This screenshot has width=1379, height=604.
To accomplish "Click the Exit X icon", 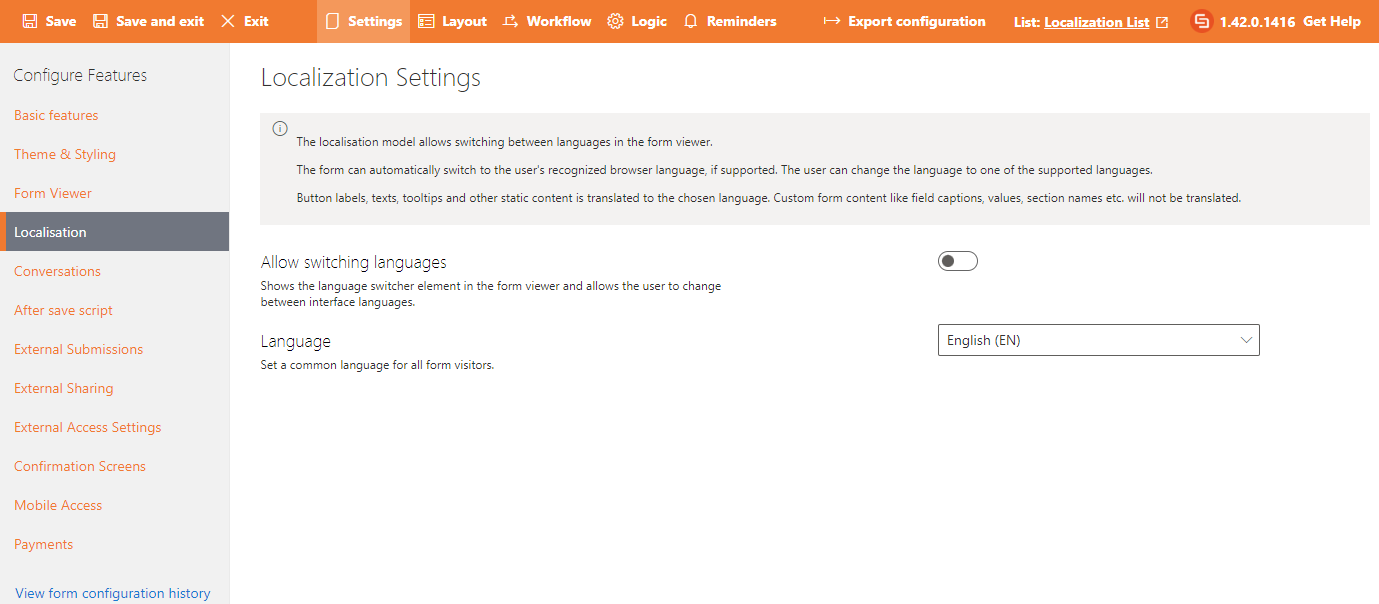I will (228, 21).
